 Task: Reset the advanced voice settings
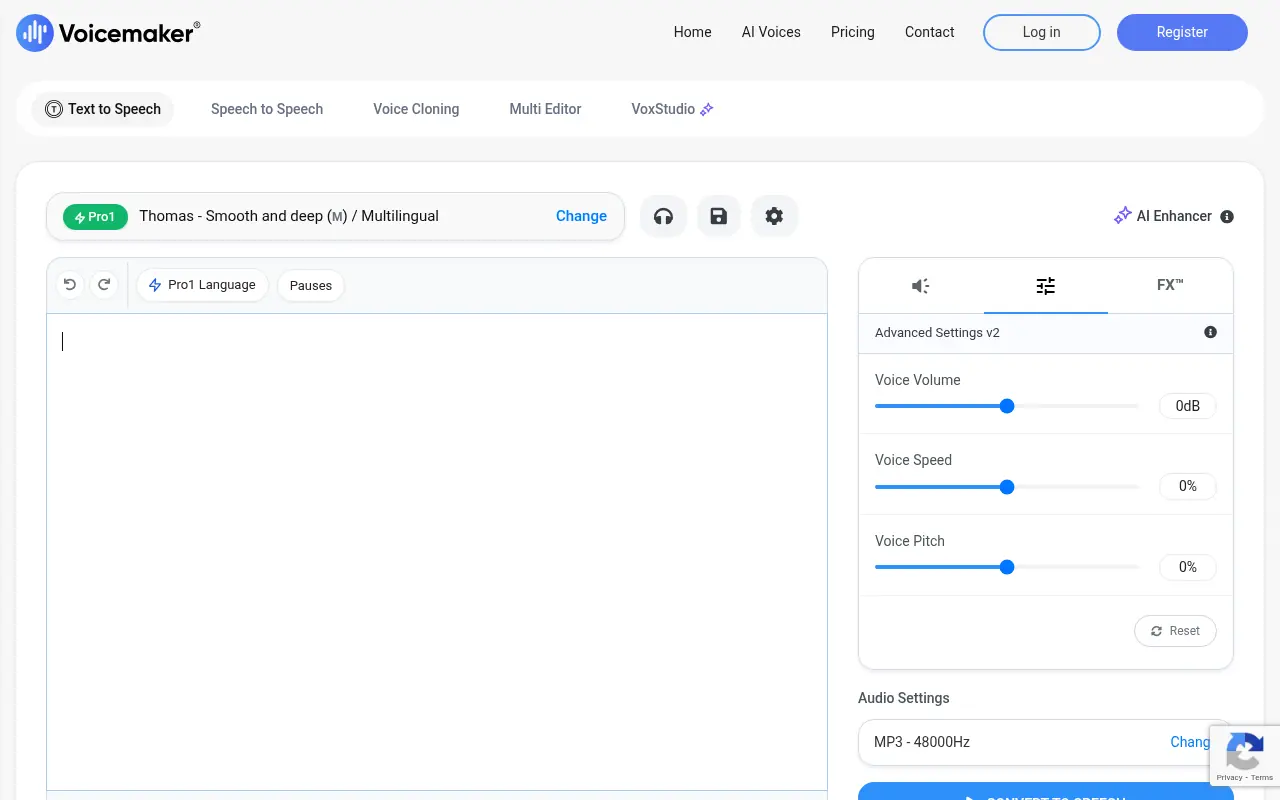point(1175,631)
